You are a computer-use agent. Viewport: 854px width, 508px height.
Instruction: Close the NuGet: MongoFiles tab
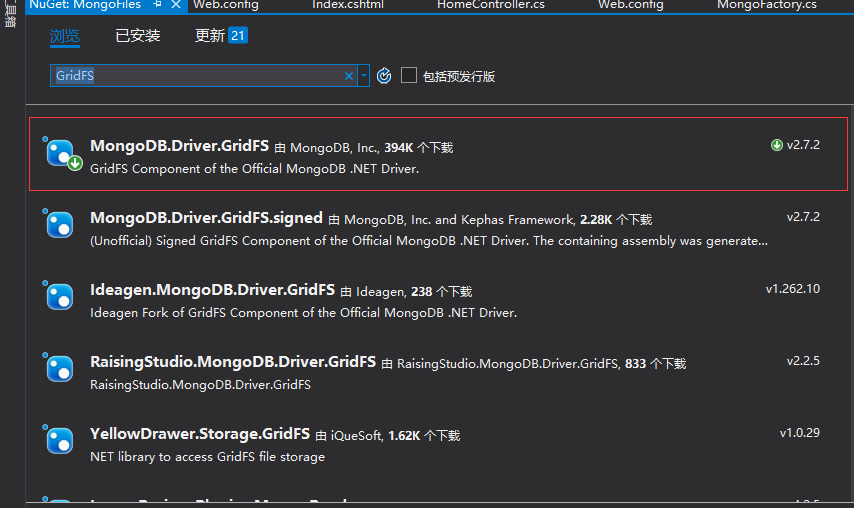coord(176,4)
